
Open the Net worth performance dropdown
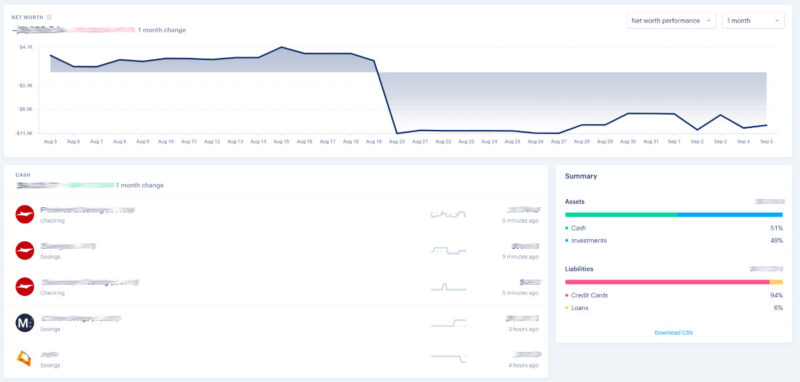(x=671, y=21)
